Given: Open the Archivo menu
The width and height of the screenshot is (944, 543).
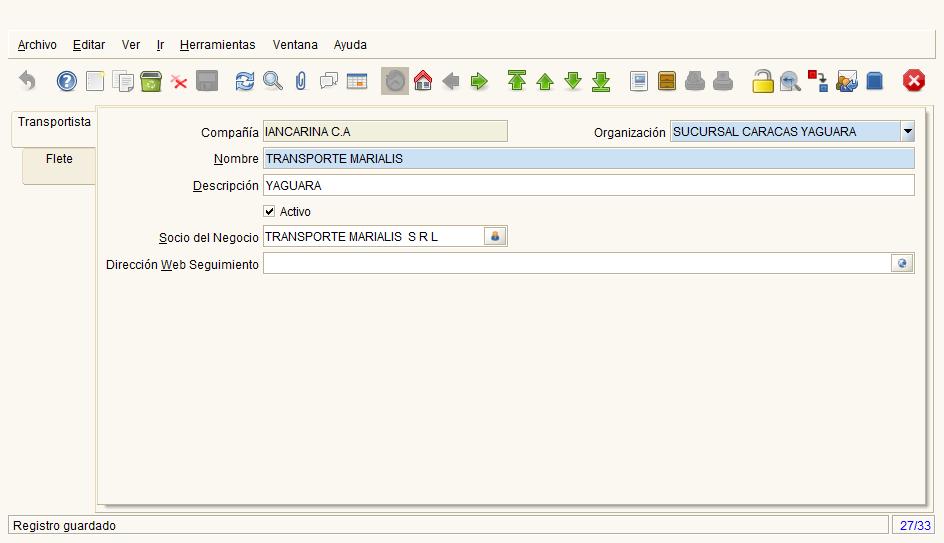Looking at the screenshot, I should pyautogui.click(x=37, y=45).
